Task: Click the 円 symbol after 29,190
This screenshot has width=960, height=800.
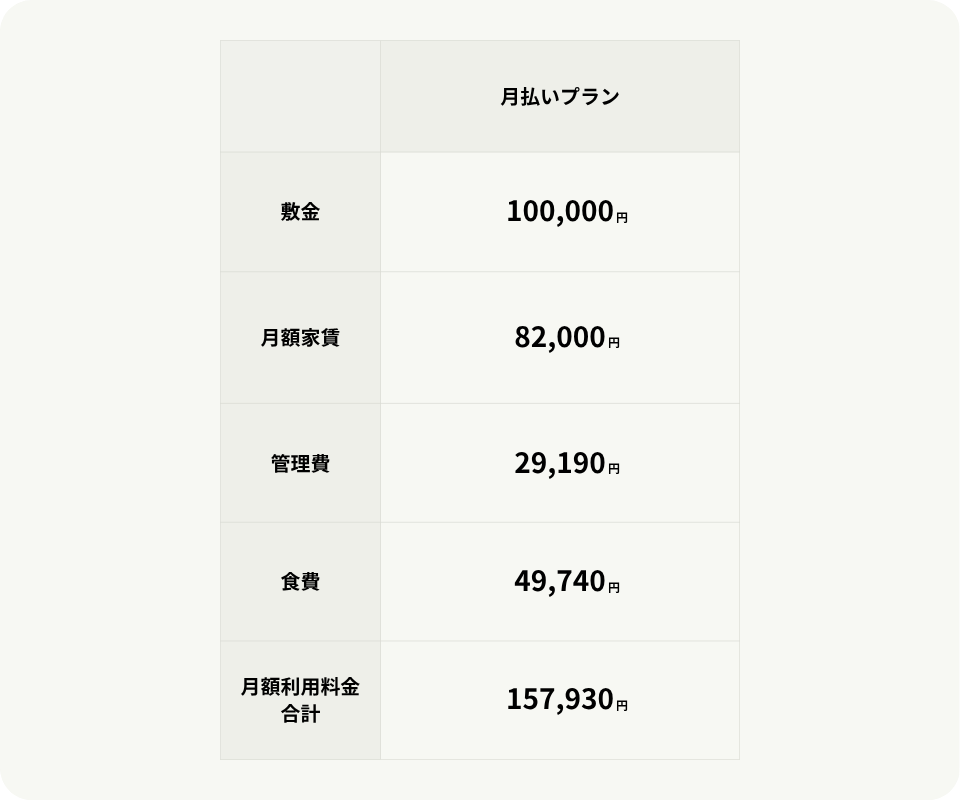Action: (x=614, y=468)
